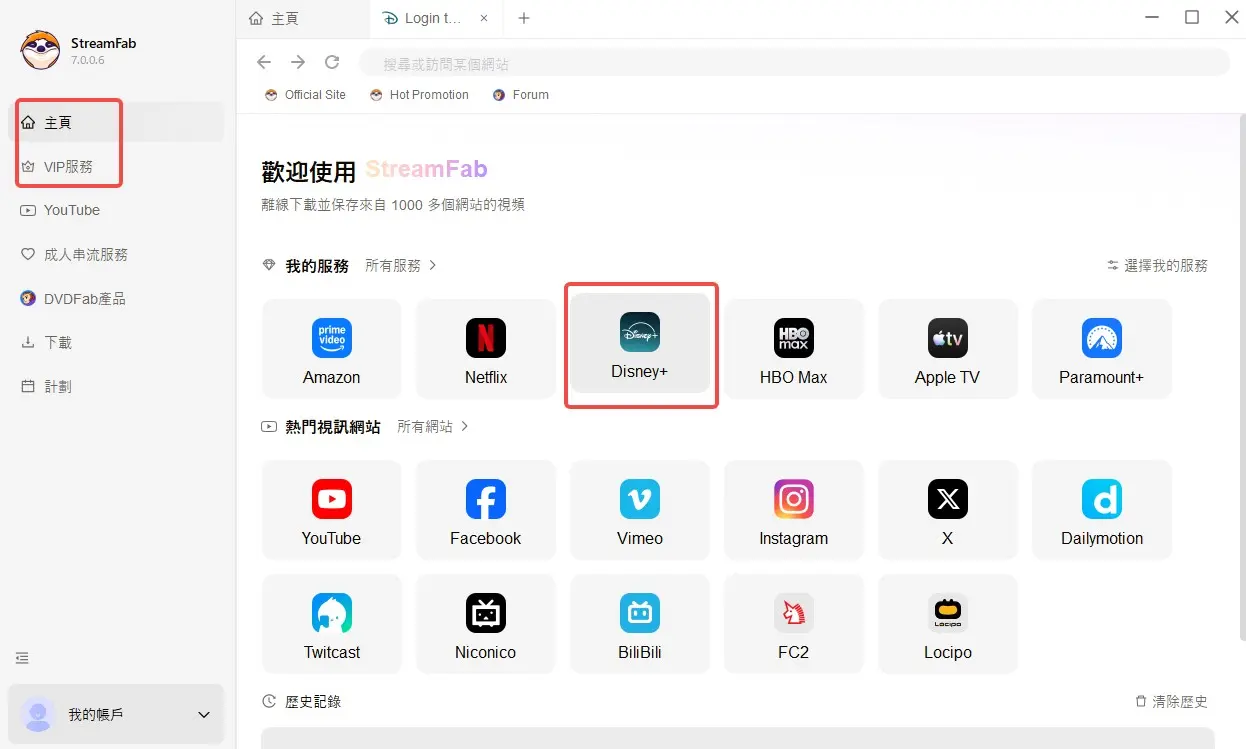This screenshot has width=1246, height=749.
Task: Select VIP服務 in the sidebar
Action: [116, 166]
